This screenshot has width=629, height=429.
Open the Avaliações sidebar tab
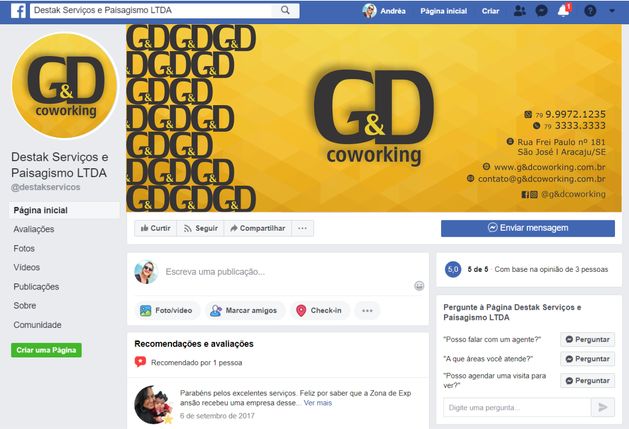tap(34, 229)
